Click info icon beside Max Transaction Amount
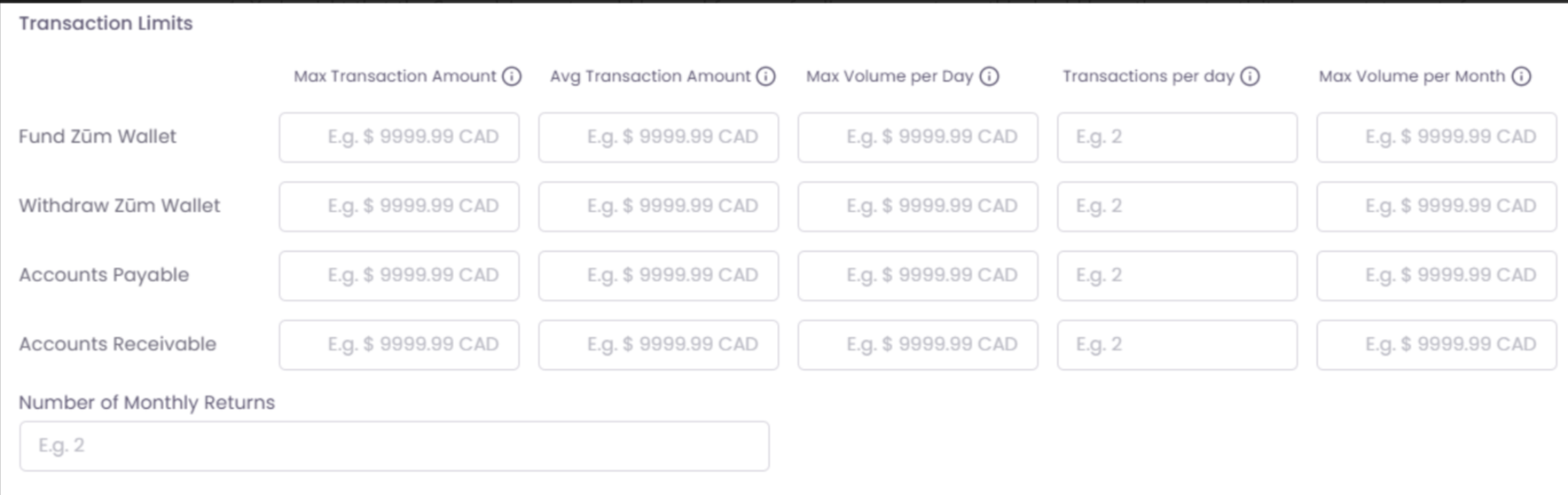The width and height of the screenshot is (1568, 495). (512, 76)
